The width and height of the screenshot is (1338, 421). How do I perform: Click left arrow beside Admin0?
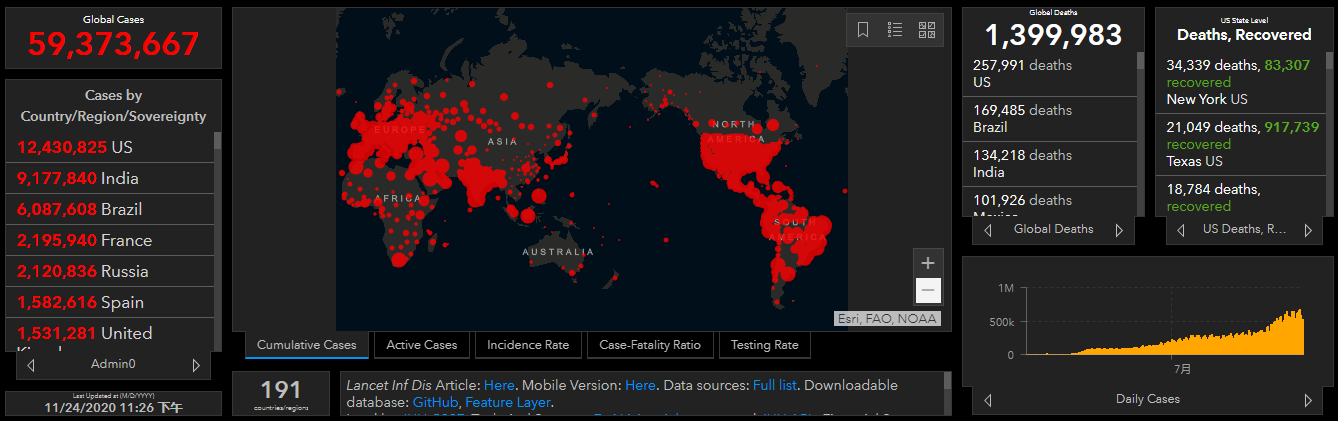31,365
